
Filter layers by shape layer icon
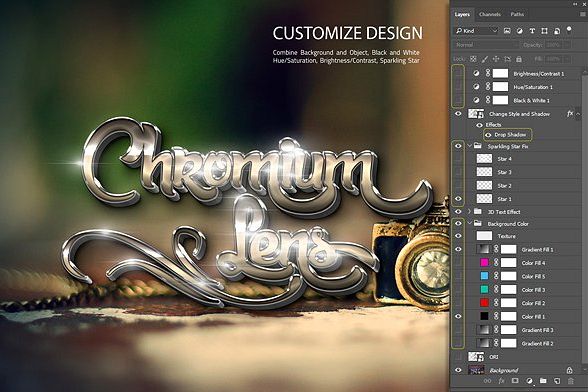[x=544, y=31]
